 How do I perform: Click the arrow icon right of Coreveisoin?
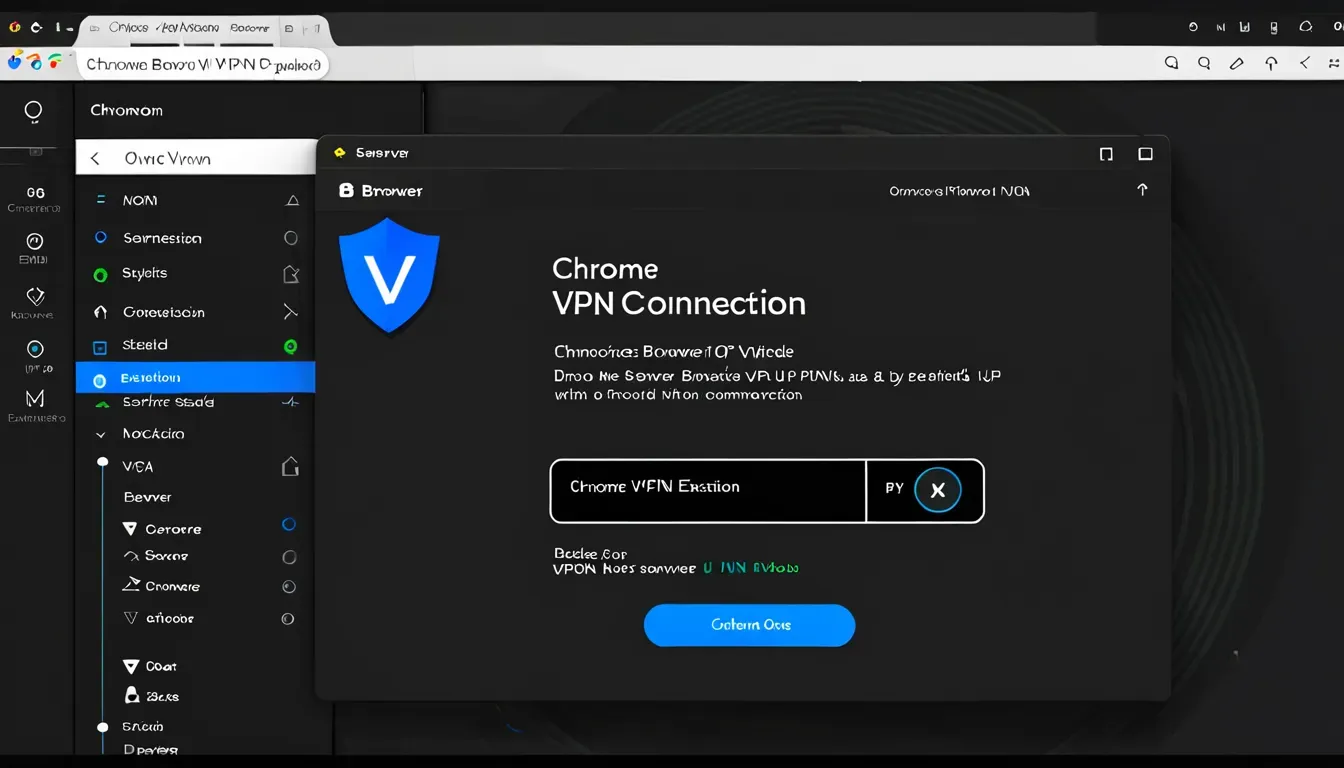pos(290,312)
